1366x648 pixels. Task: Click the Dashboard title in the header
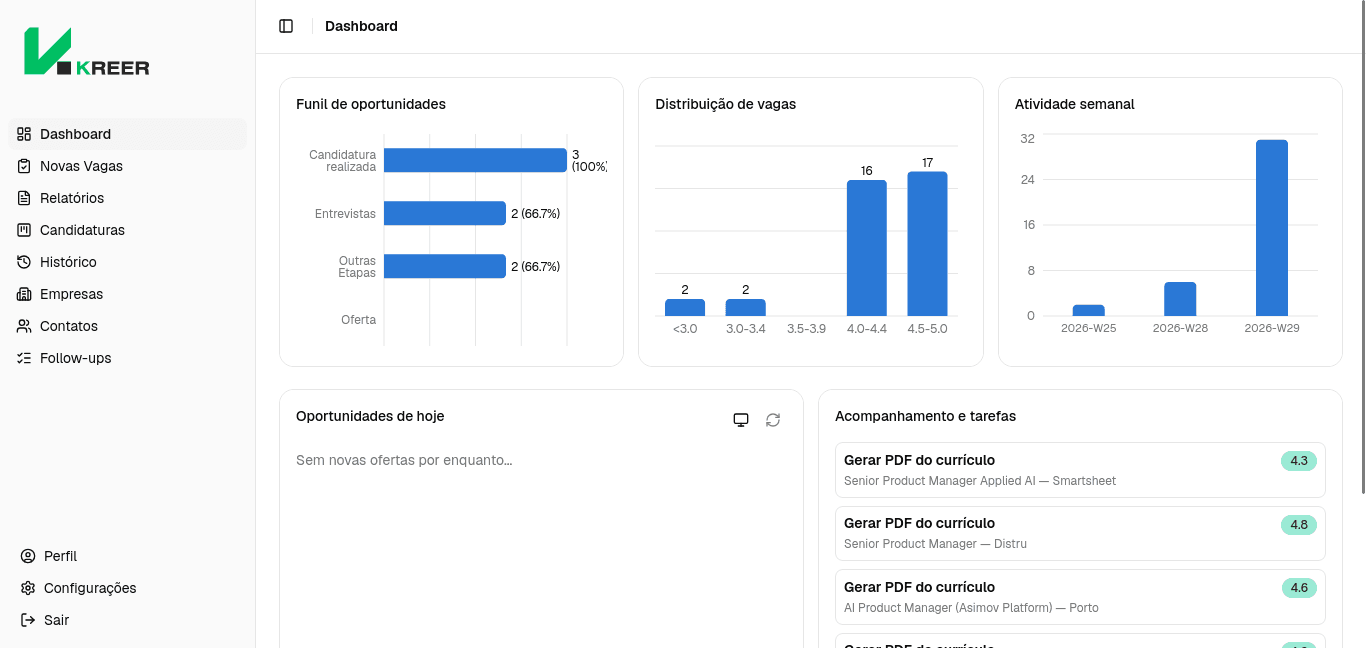[x=361, y=26]
